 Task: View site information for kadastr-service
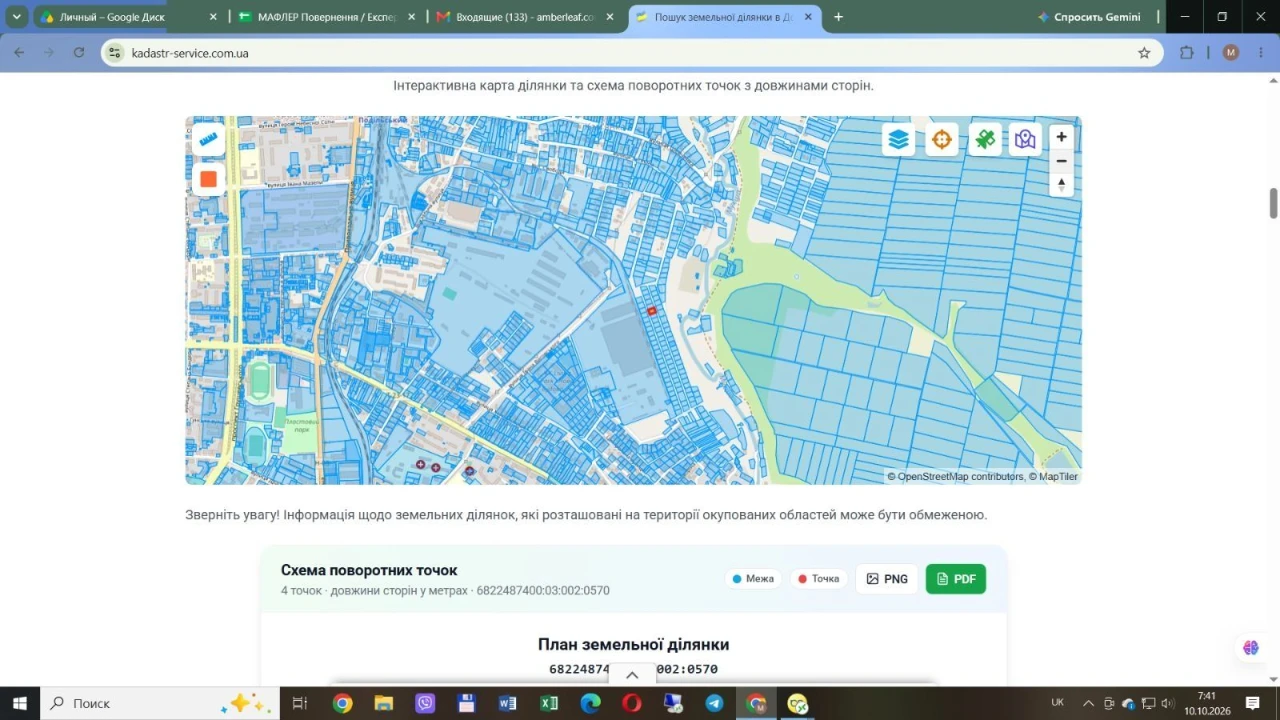point(115,53)
